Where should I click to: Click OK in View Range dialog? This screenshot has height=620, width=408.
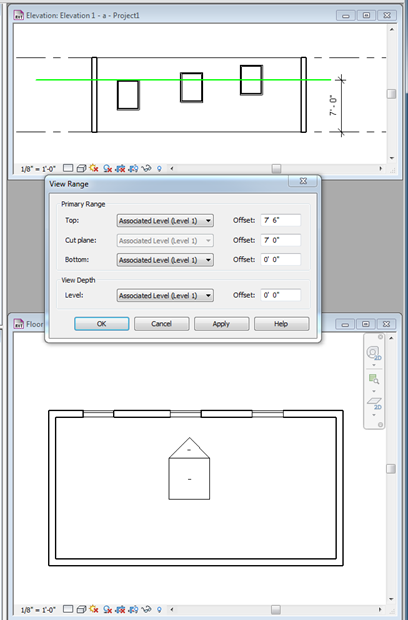point(102,323)
